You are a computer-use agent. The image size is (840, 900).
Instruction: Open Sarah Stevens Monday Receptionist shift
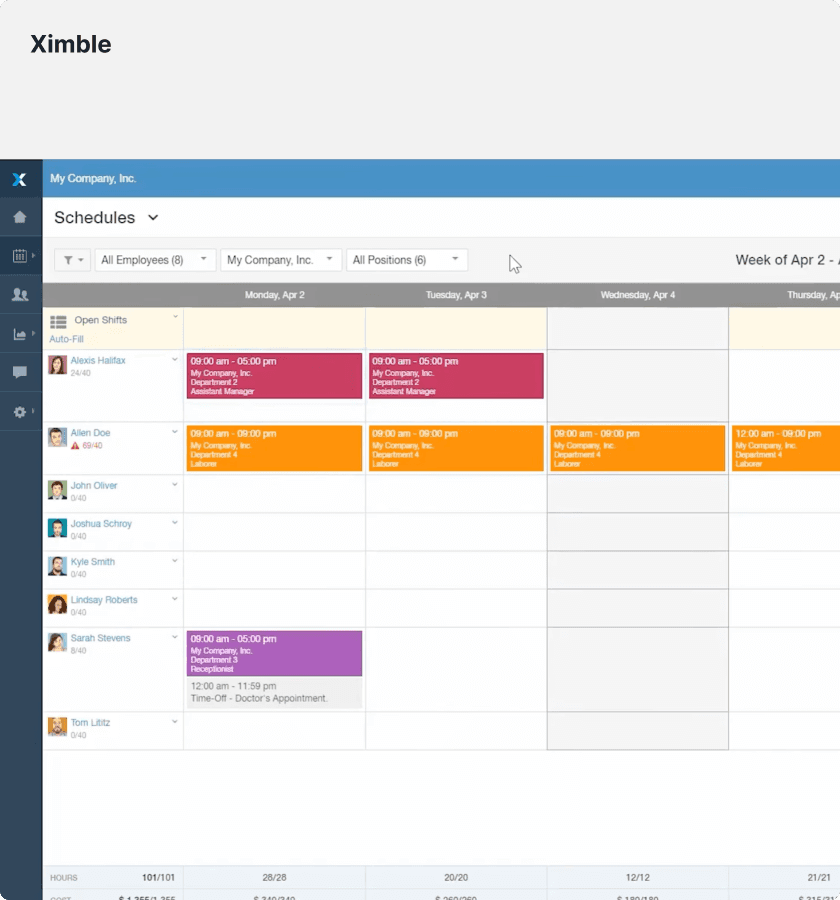[x=274, y=654]
